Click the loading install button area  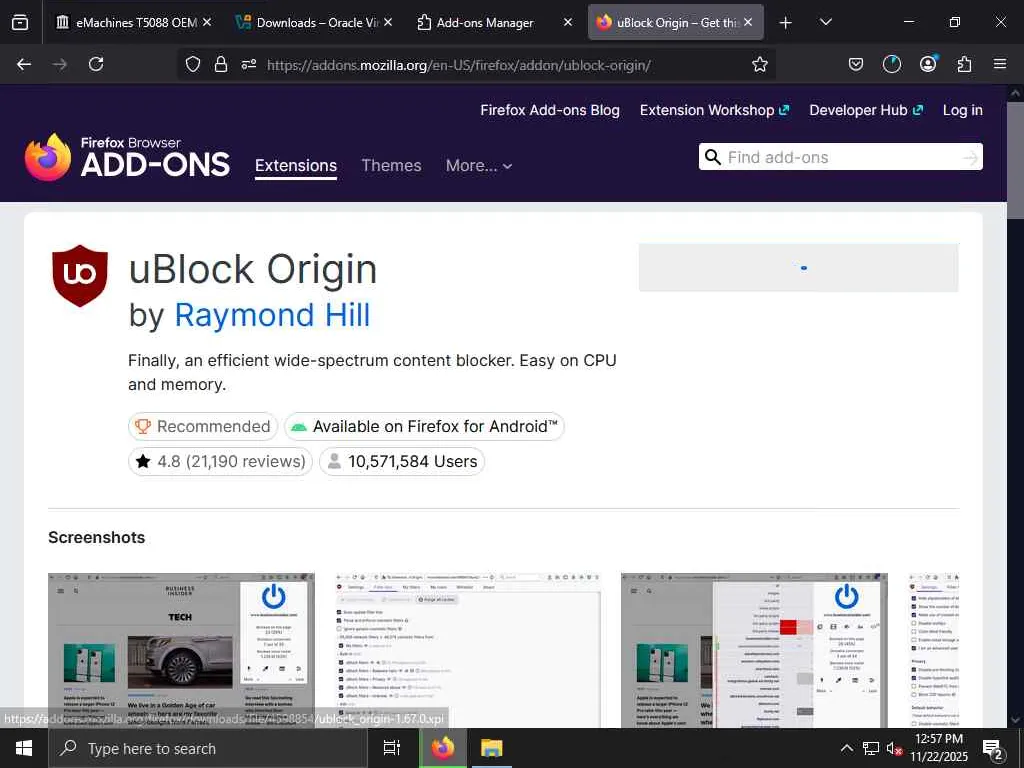pos(798,268)
